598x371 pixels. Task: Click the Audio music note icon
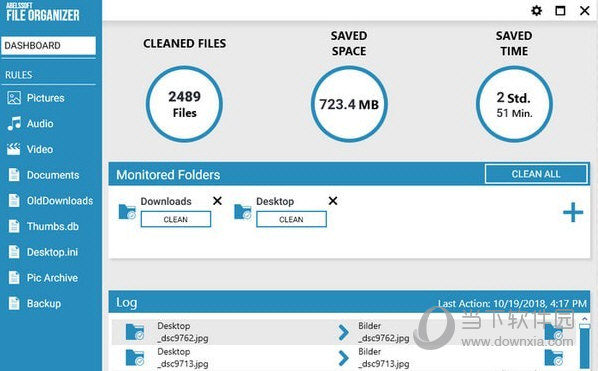tap(14, 124)
